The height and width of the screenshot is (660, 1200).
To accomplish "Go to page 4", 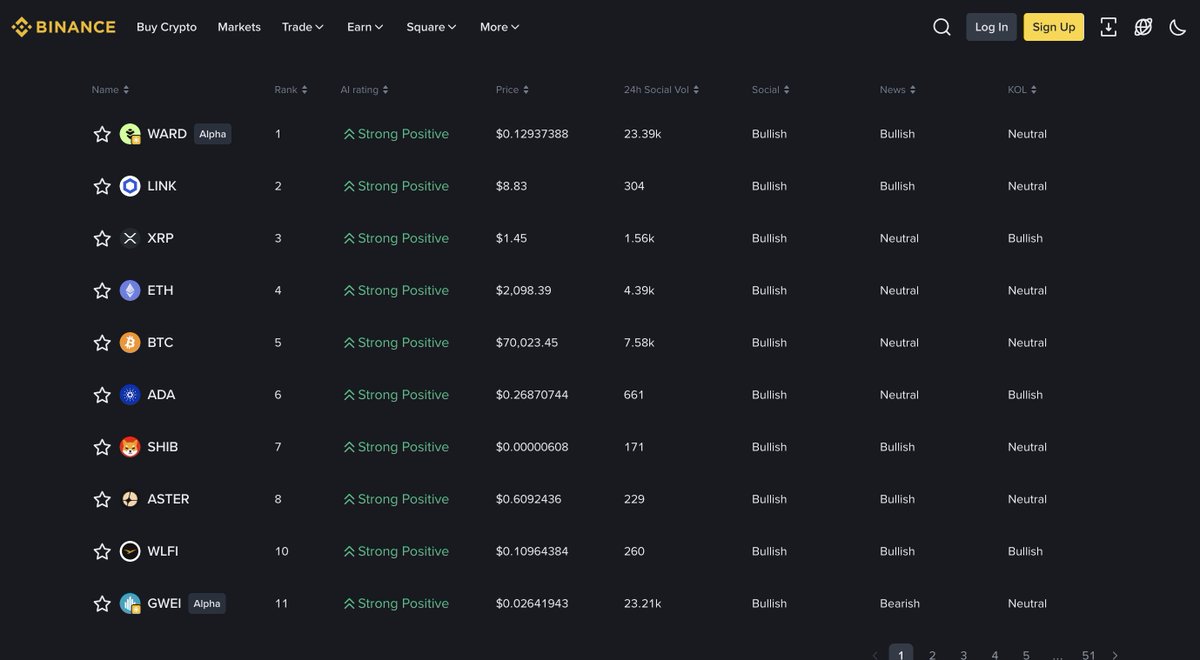I will click(994, 655).
